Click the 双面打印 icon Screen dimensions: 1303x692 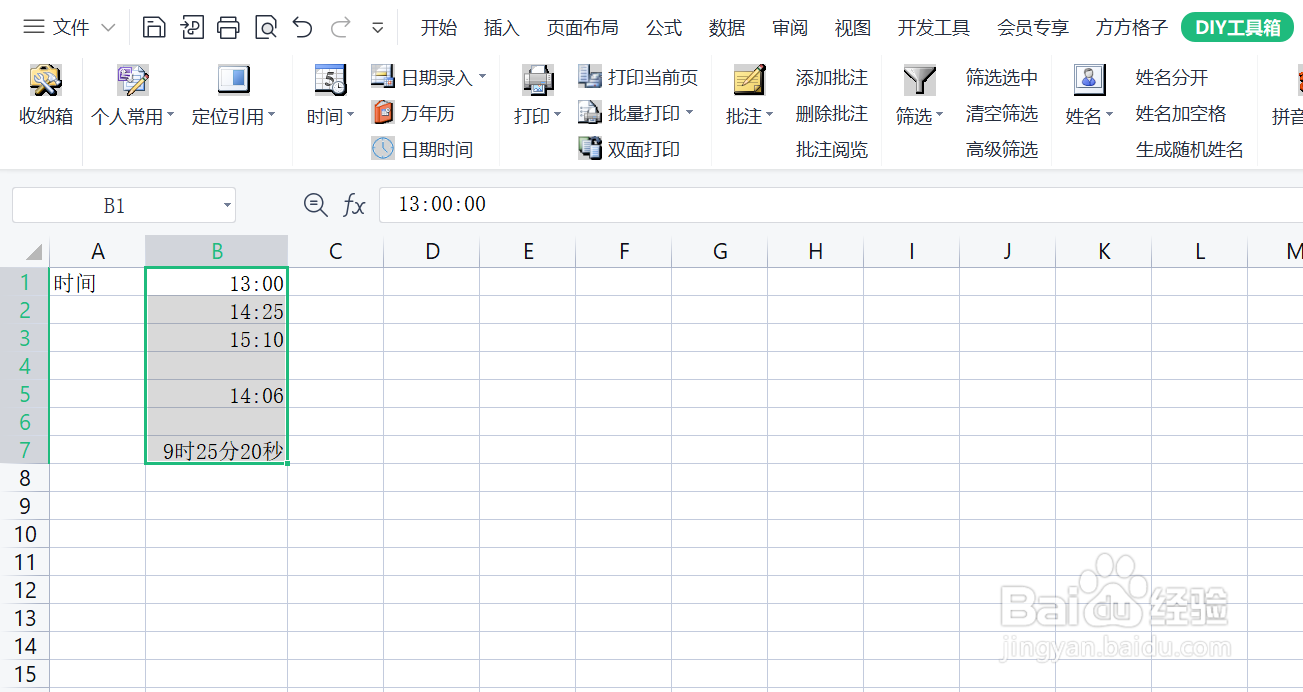[x=590, y=149]
